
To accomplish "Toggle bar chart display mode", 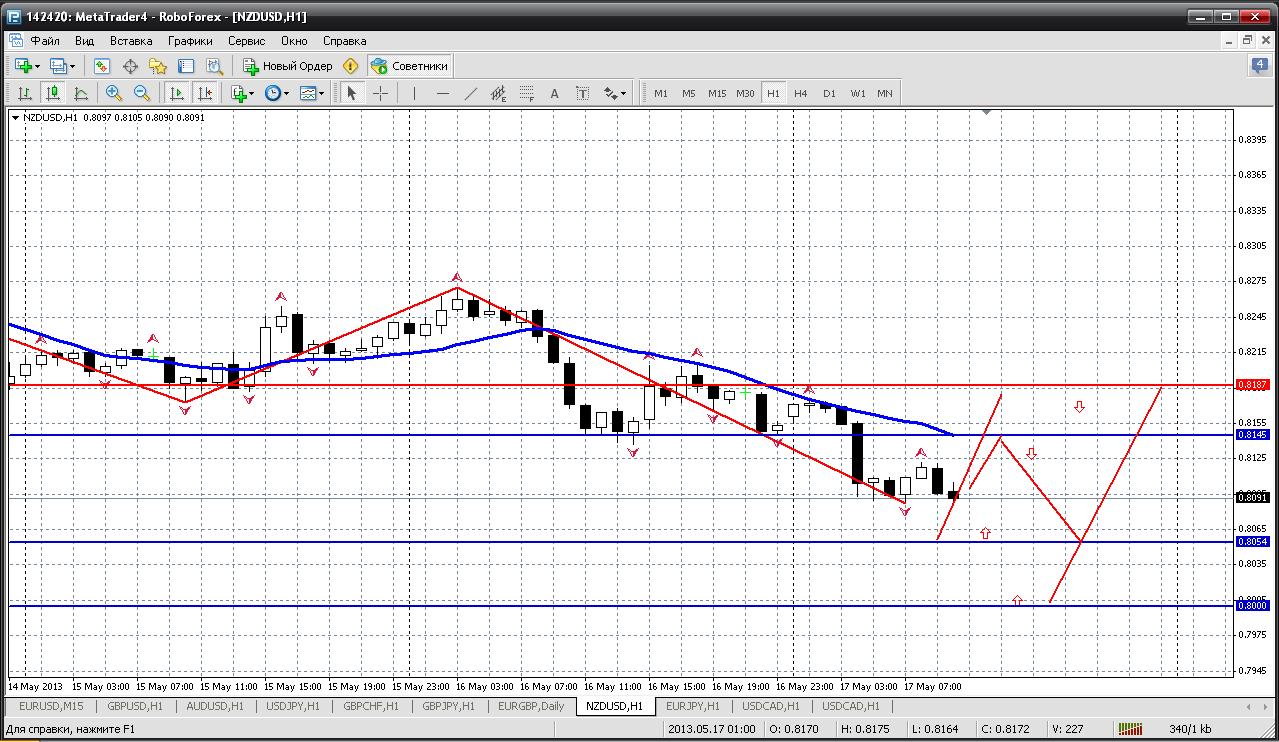I will point(25,93).
